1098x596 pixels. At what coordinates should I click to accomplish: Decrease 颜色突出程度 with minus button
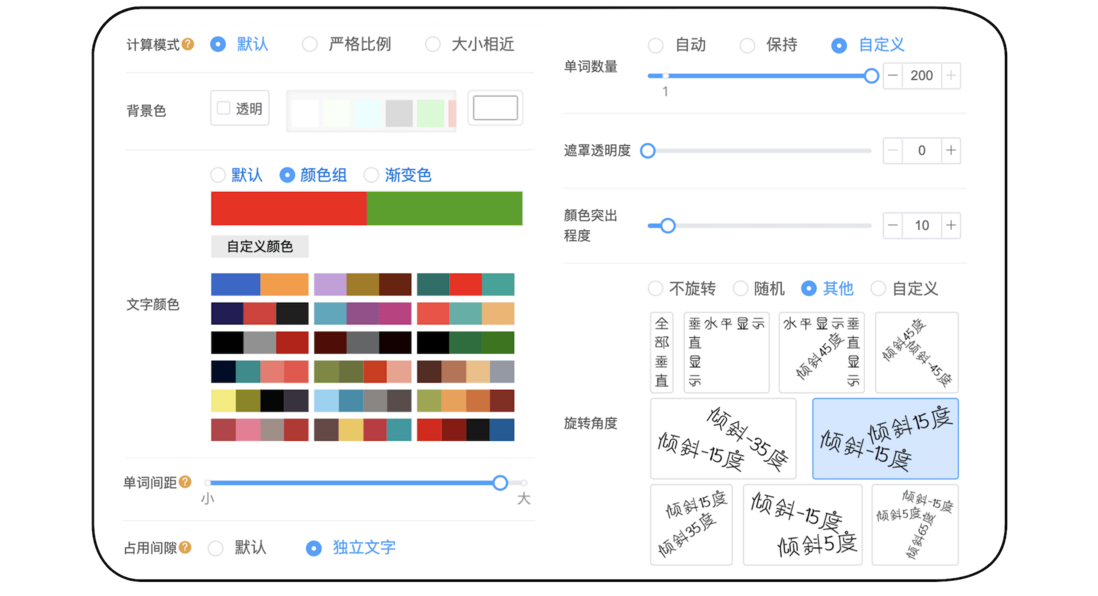[893, 225]
